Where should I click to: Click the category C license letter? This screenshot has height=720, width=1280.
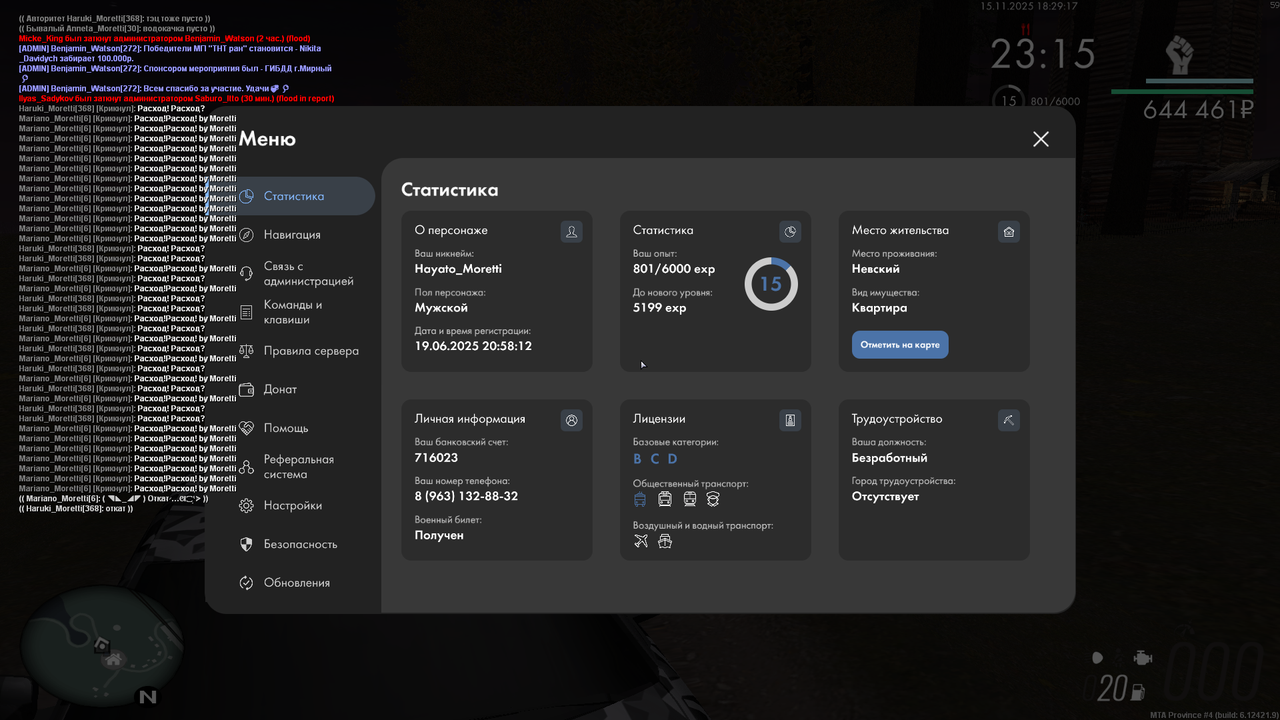coord(655,459)
